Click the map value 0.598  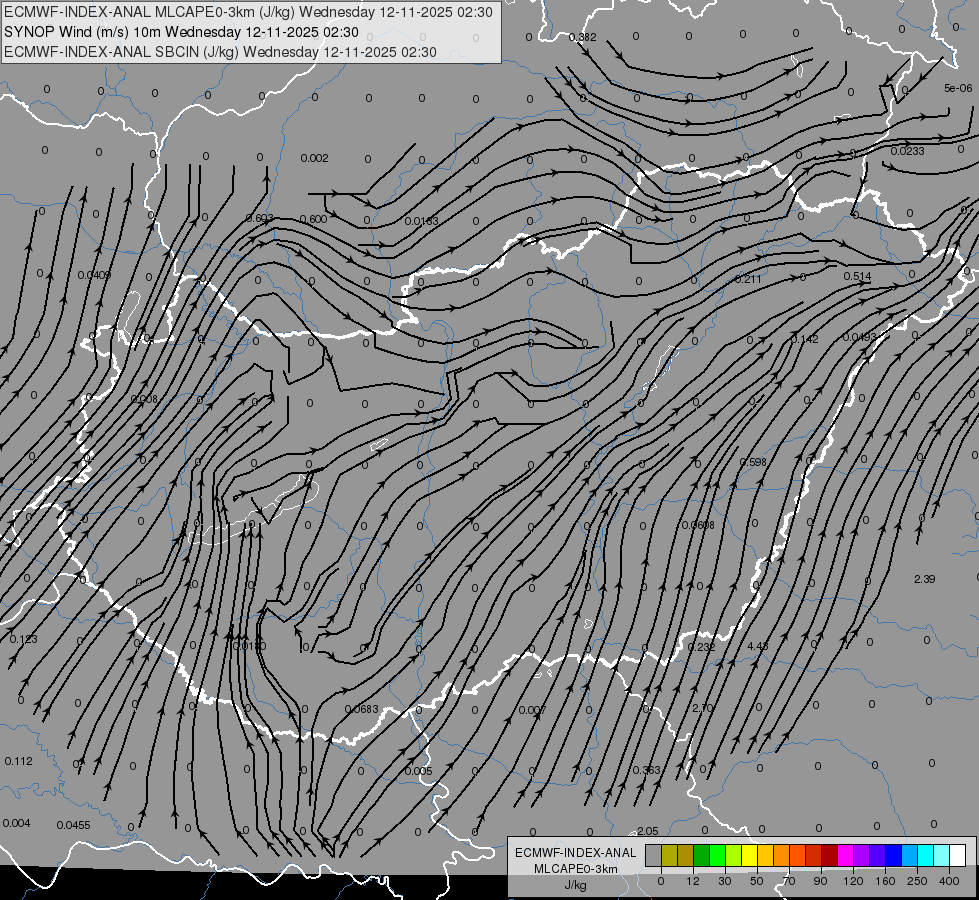pyautogui.click(x=752, y=462)
